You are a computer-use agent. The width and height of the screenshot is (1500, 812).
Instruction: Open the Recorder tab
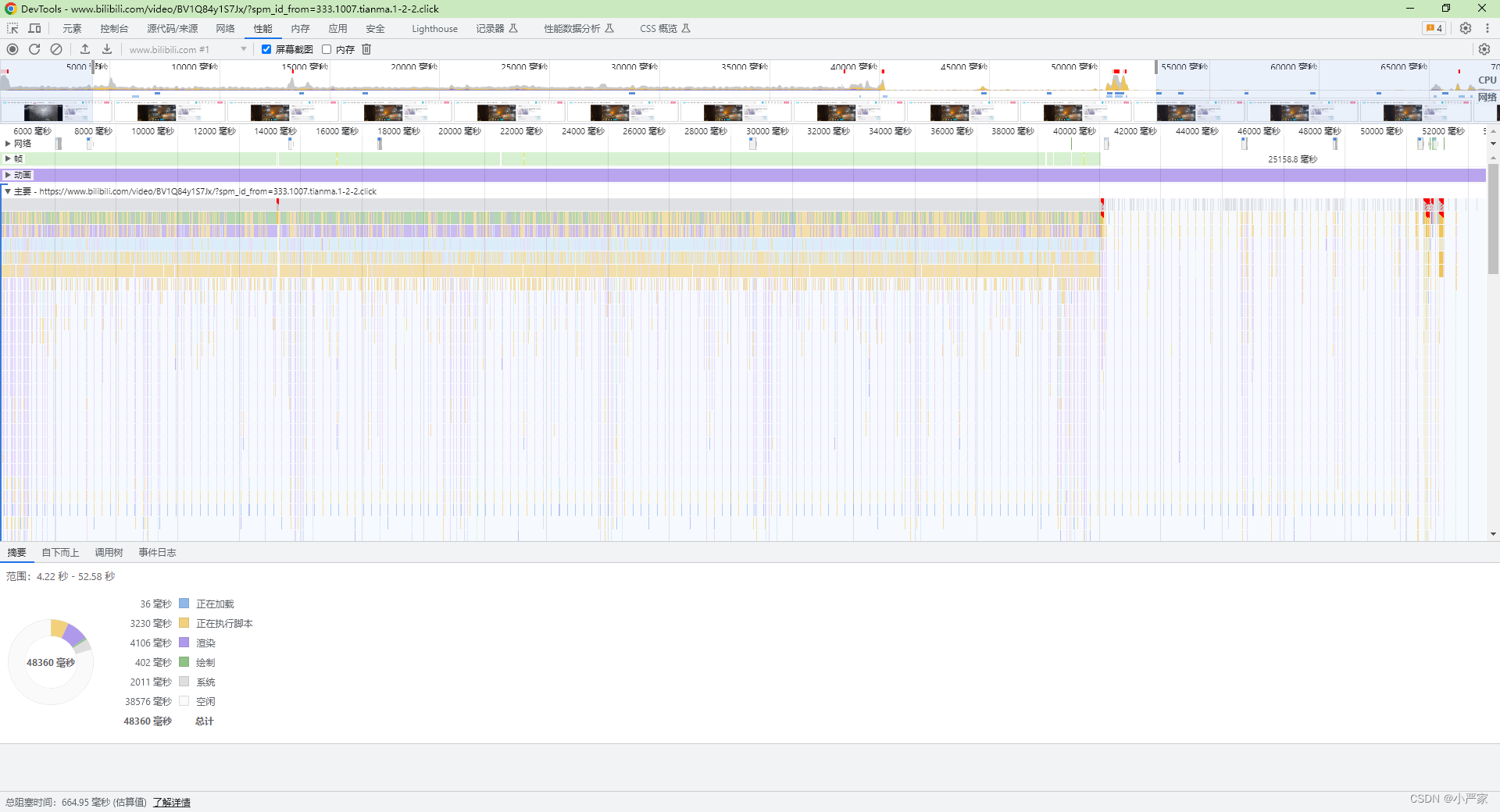pyautogui.click(x=497, y=28)
